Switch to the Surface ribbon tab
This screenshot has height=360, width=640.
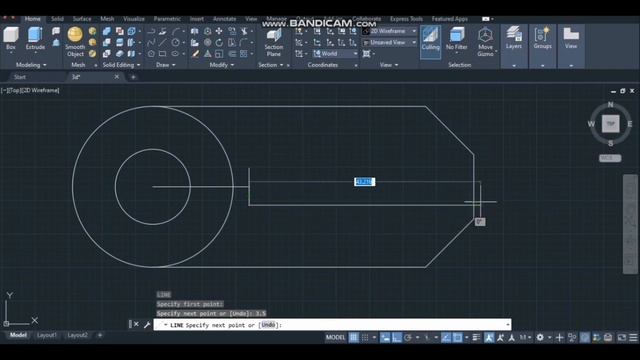(x=82, y=19)
